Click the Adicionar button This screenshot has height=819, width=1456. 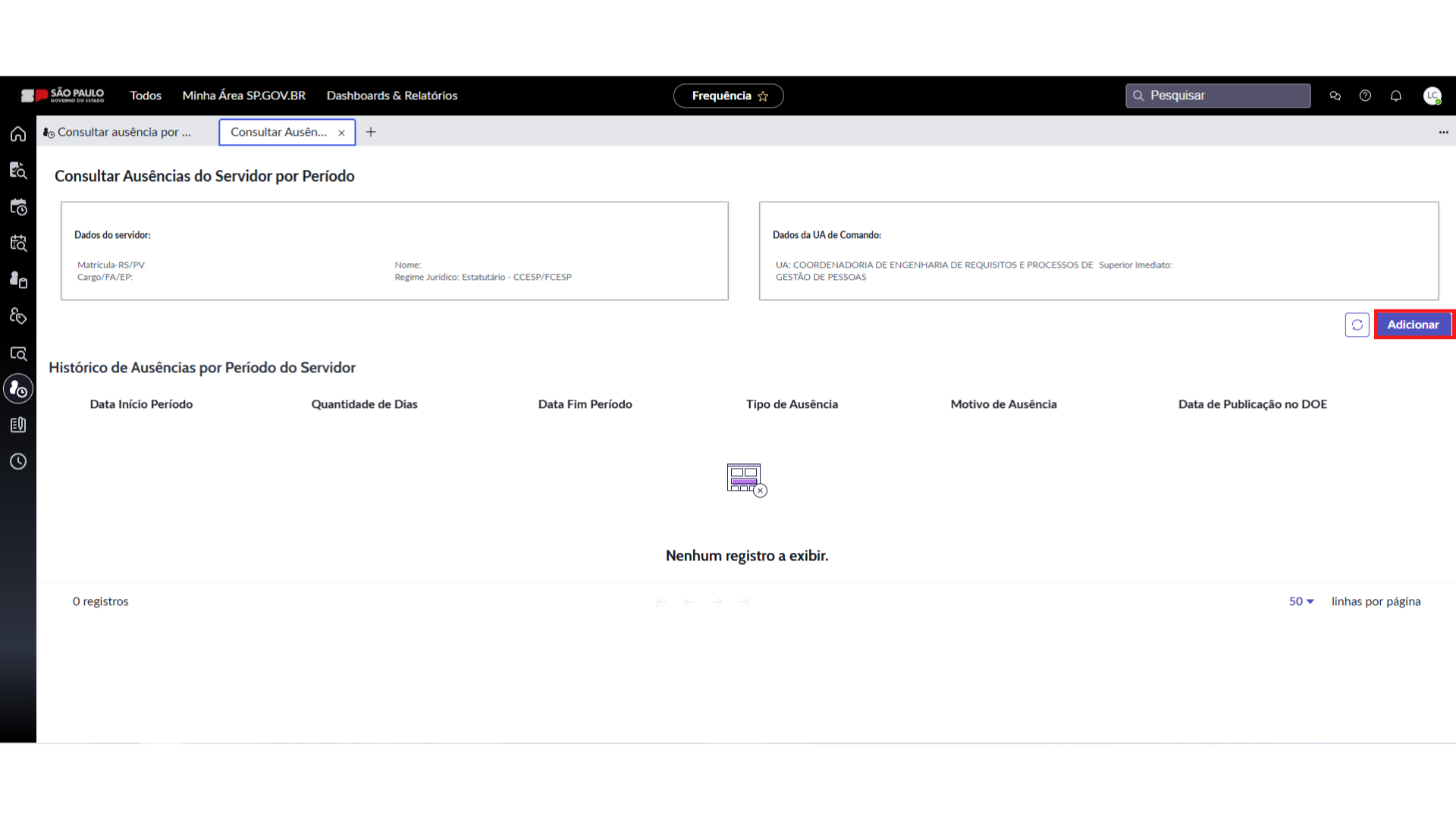pos(1413,325)
